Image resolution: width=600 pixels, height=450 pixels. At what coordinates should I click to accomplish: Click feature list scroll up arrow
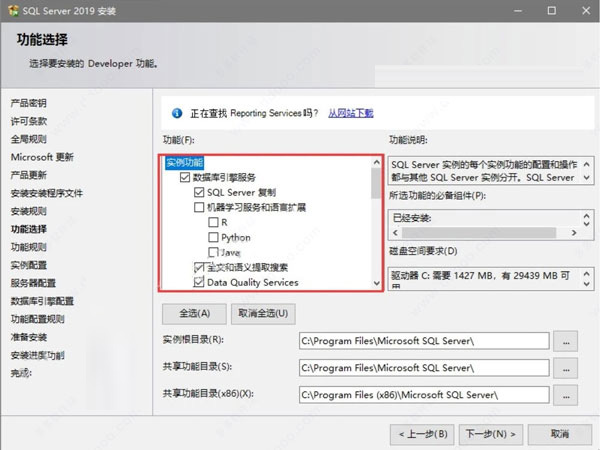pos(377,163)
